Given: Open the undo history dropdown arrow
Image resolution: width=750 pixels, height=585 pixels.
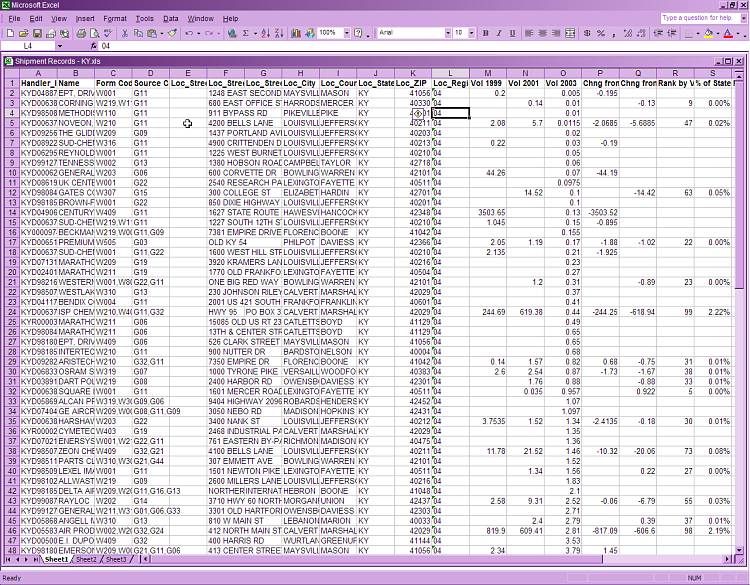Looking at the screenshot, I should [x=199, y=33].
